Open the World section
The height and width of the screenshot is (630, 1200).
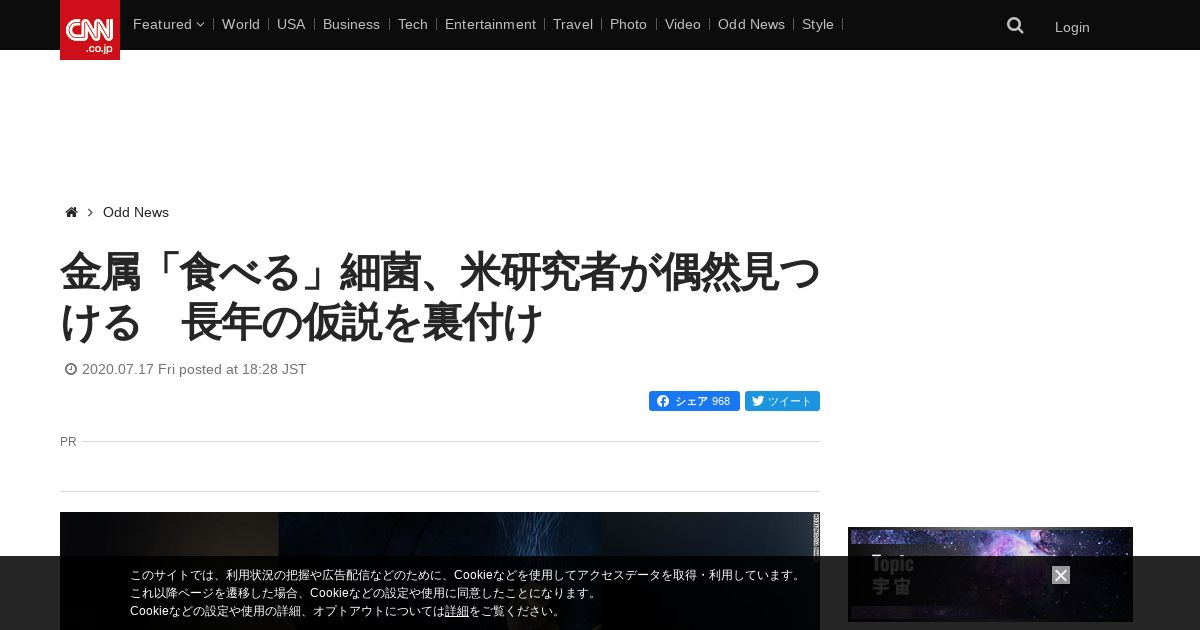(241, 24)
